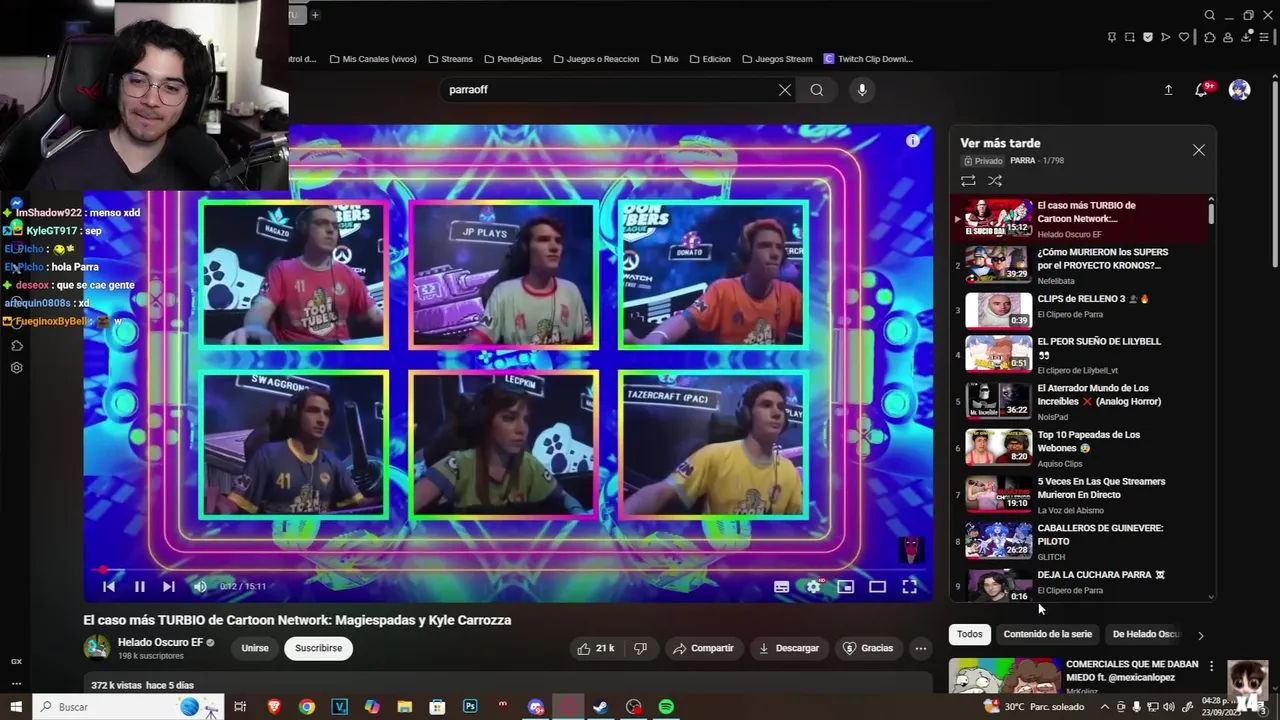The width and height of the screenshot is (1280, 720).
Task: Skip to the next video in player
Action: [x=169, y=587]
